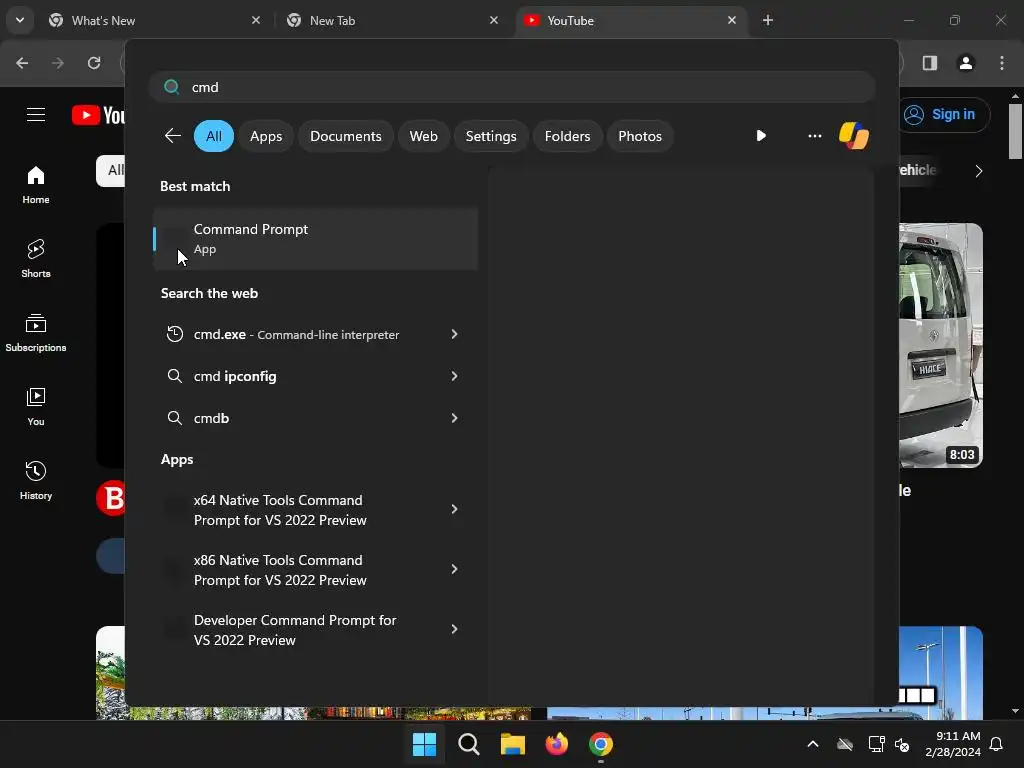Image resolution: width=1024 pixels, height=768 pixels.
Task: Expand cmd ipconfig suggestion chevron
Action: point(454,376)
